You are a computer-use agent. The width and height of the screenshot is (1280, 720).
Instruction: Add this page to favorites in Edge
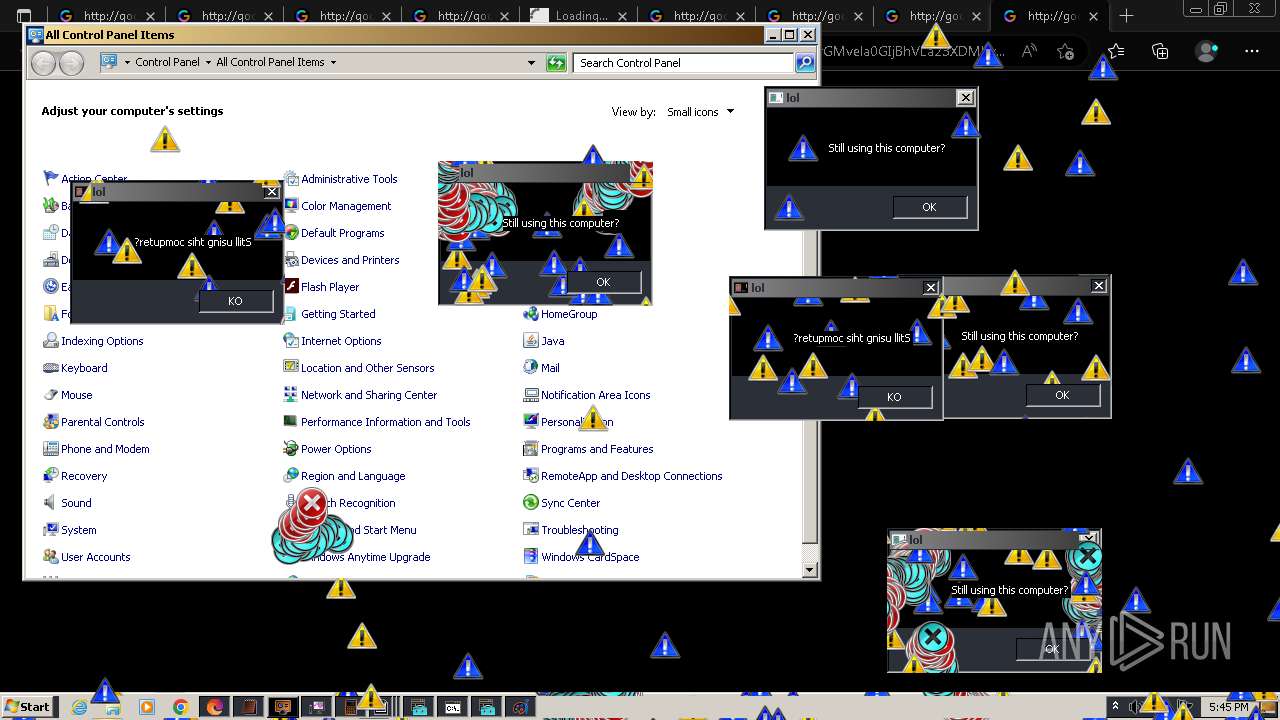1066,51
